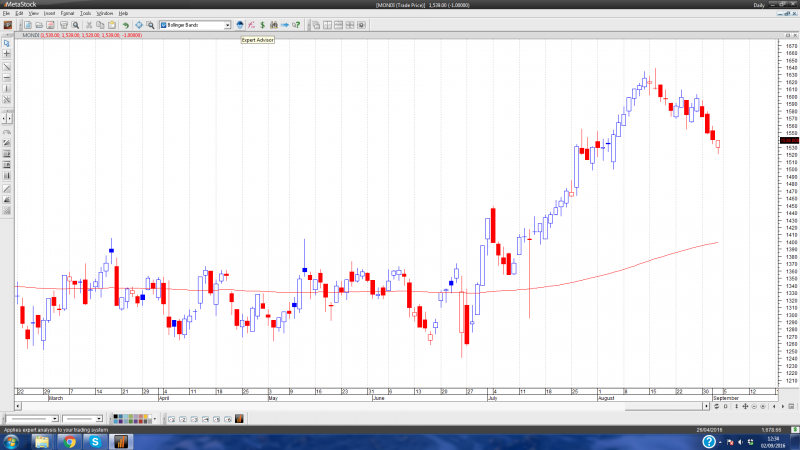Expand the line weight dropdown at bottom
The image size is (800, 450).
pyautogui.click(x=100, y=418)
